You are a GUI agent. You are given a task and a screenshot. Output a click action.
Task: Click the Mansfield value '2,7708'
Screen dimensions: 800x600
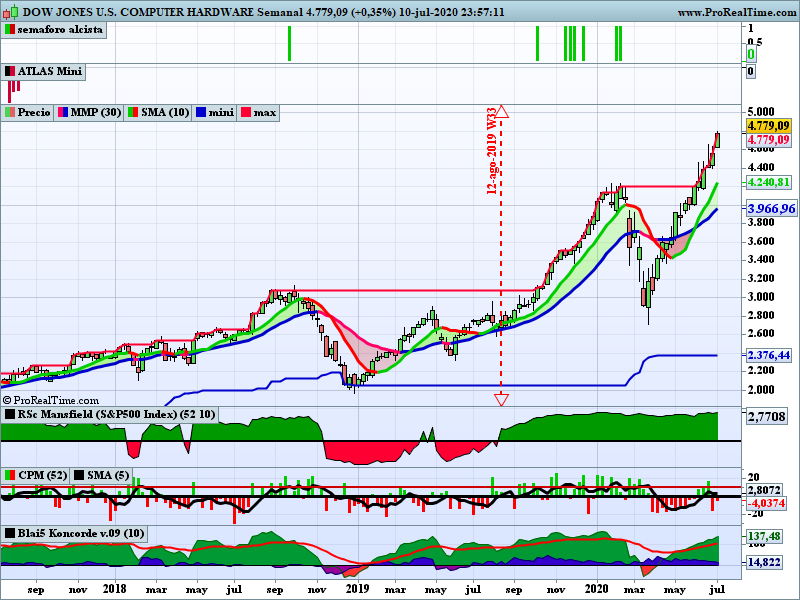[766, 417]
